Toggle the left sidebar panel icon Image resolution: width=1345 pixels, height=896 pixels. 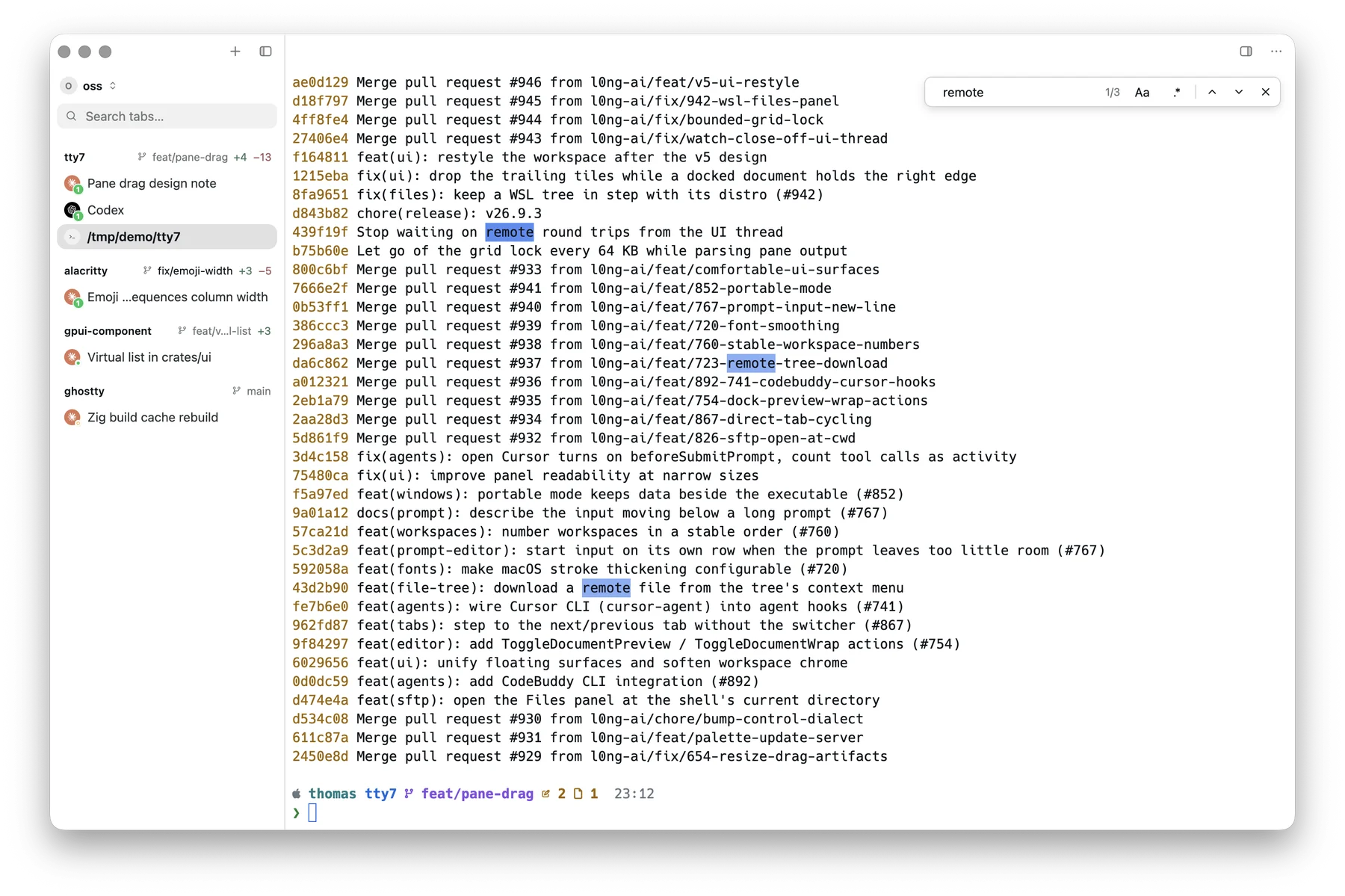(x=265, y=52)
